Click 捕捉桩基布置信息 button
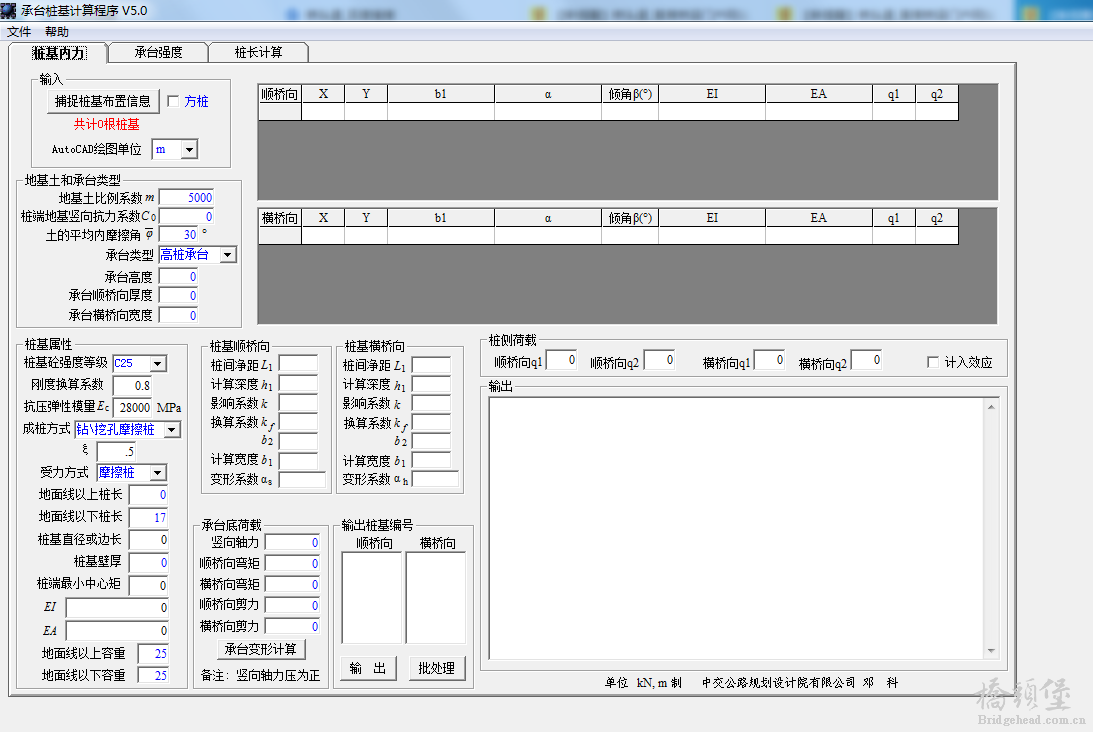The width and height of the screenshot is (1093, 732). (x=103, y=101)
